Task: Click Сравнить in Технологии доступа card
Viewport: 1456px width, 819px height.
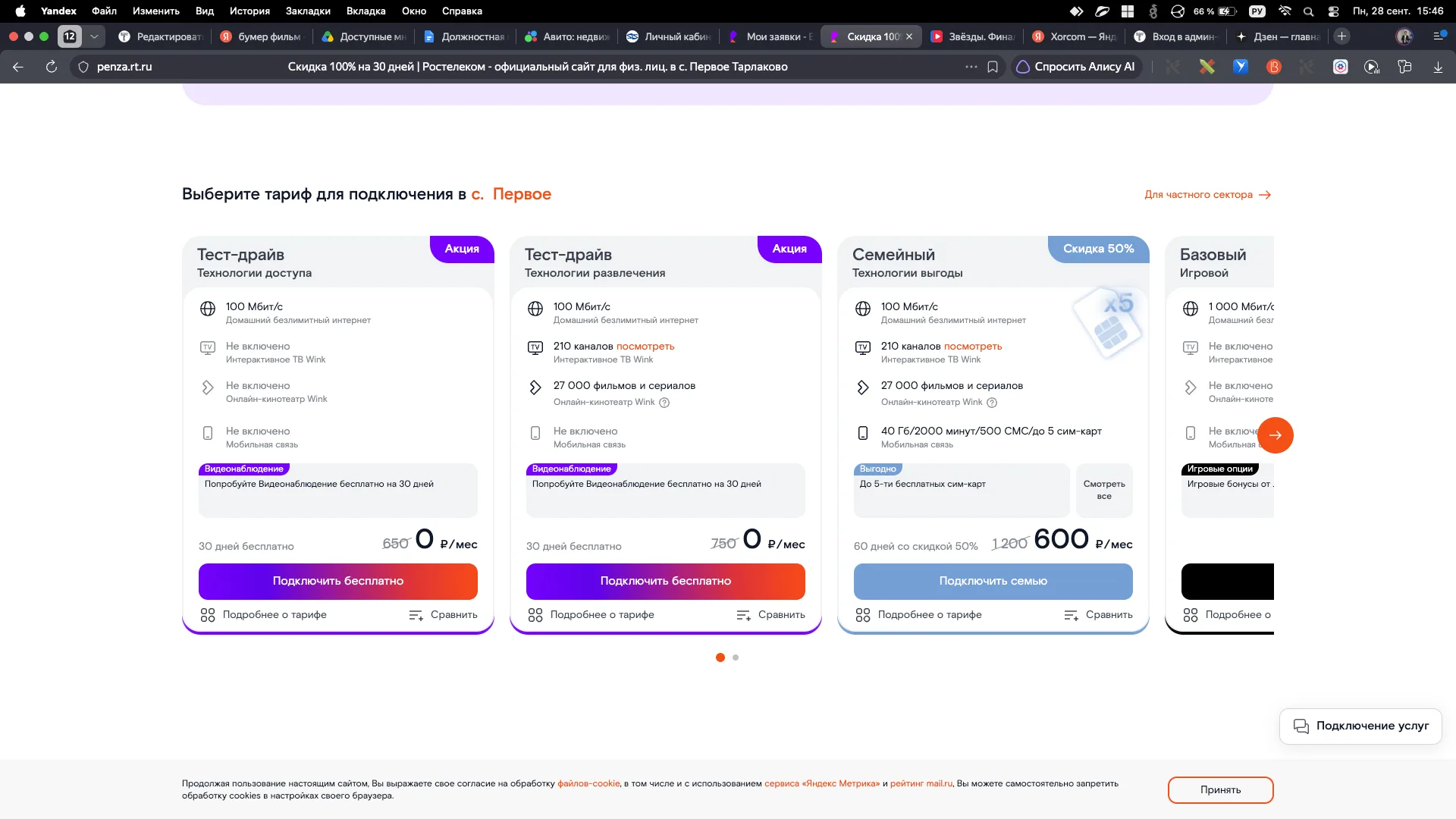Action: coord(443,615)
